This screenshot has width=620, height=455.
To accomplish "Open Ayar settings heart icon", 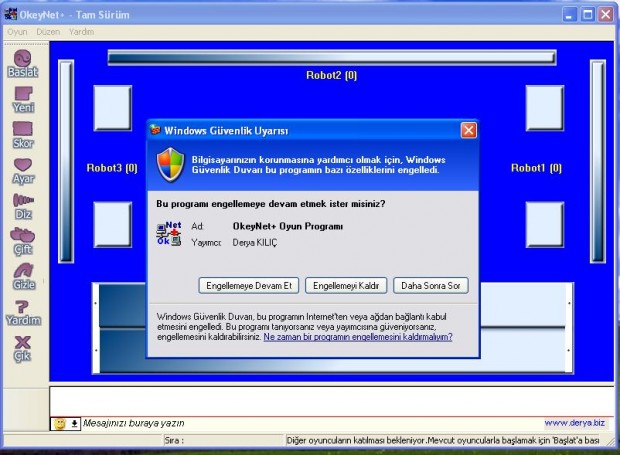I will pyautogui.click(x=23, y=171).
